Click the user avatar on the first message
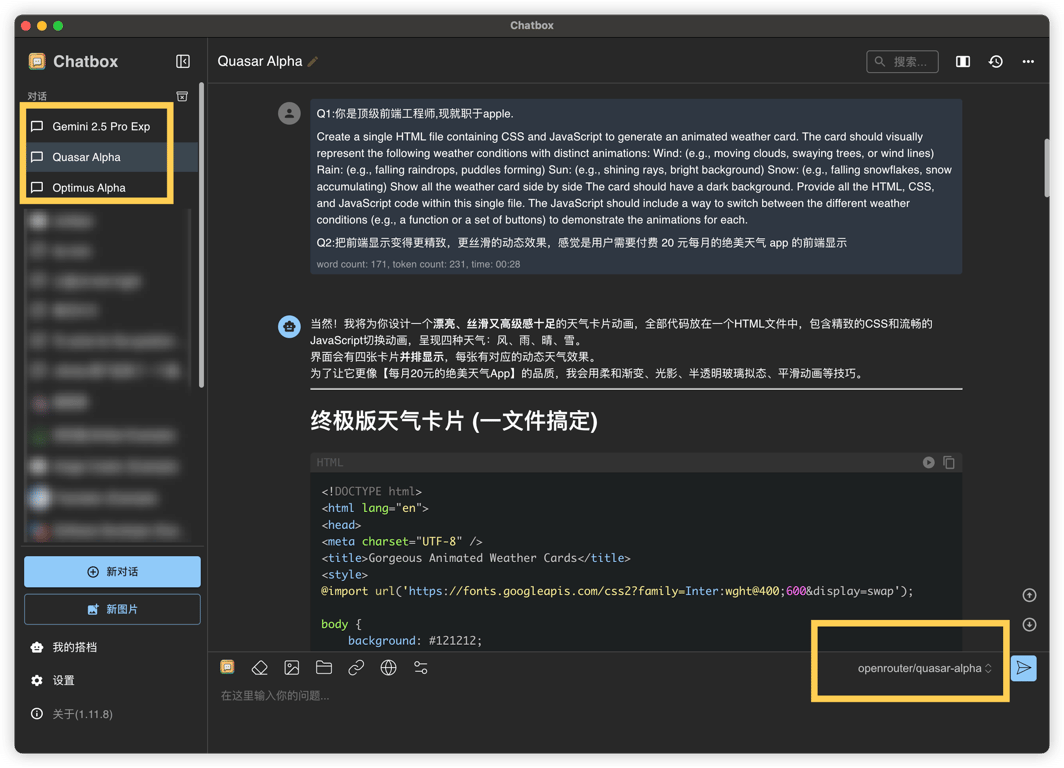Viewport: 1064px width, 768px height. point(289,113)
